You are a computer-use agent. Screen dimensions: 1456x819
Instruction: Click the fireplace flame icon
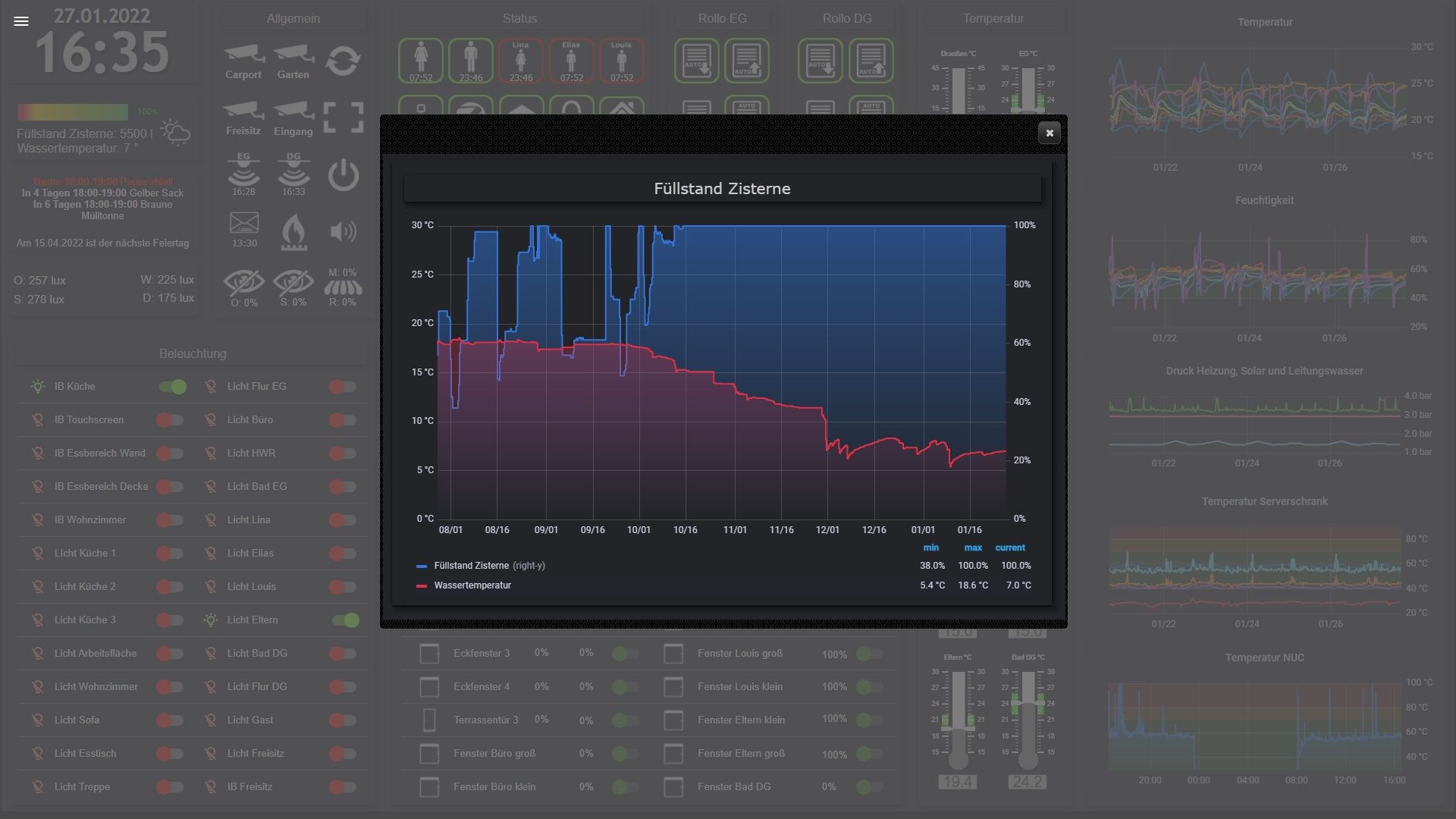pyautogui.click(x=293, y=231)
